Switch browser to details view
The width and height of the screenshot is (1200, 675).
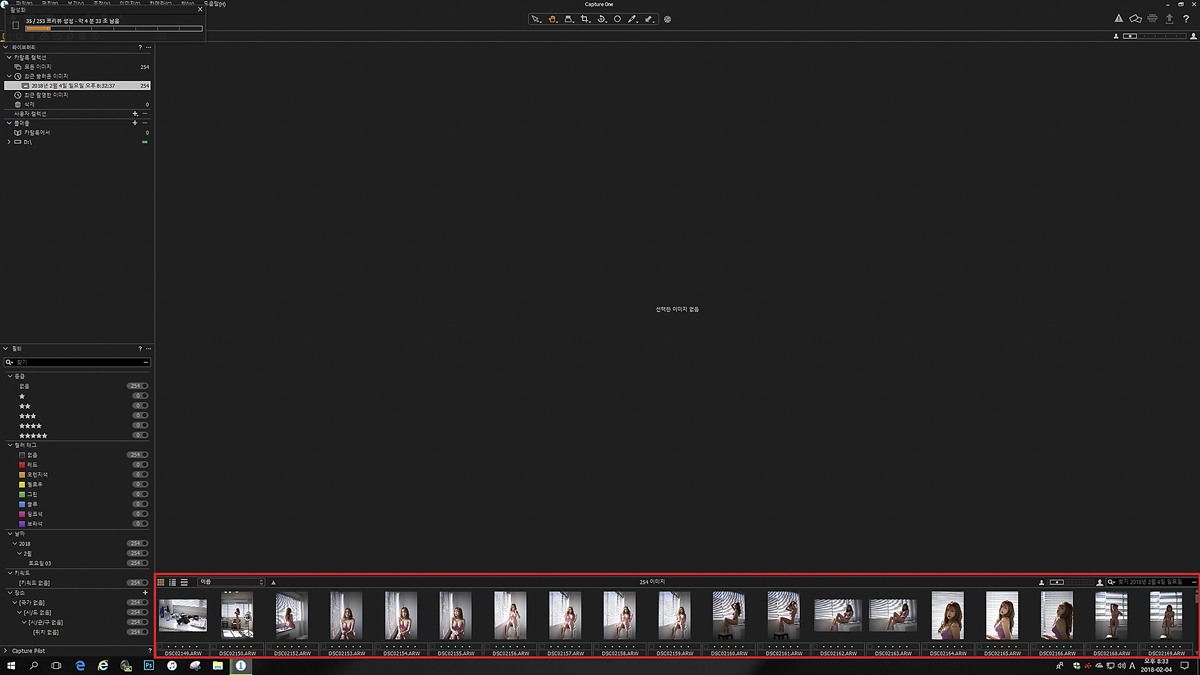click(x=184, y=581)
